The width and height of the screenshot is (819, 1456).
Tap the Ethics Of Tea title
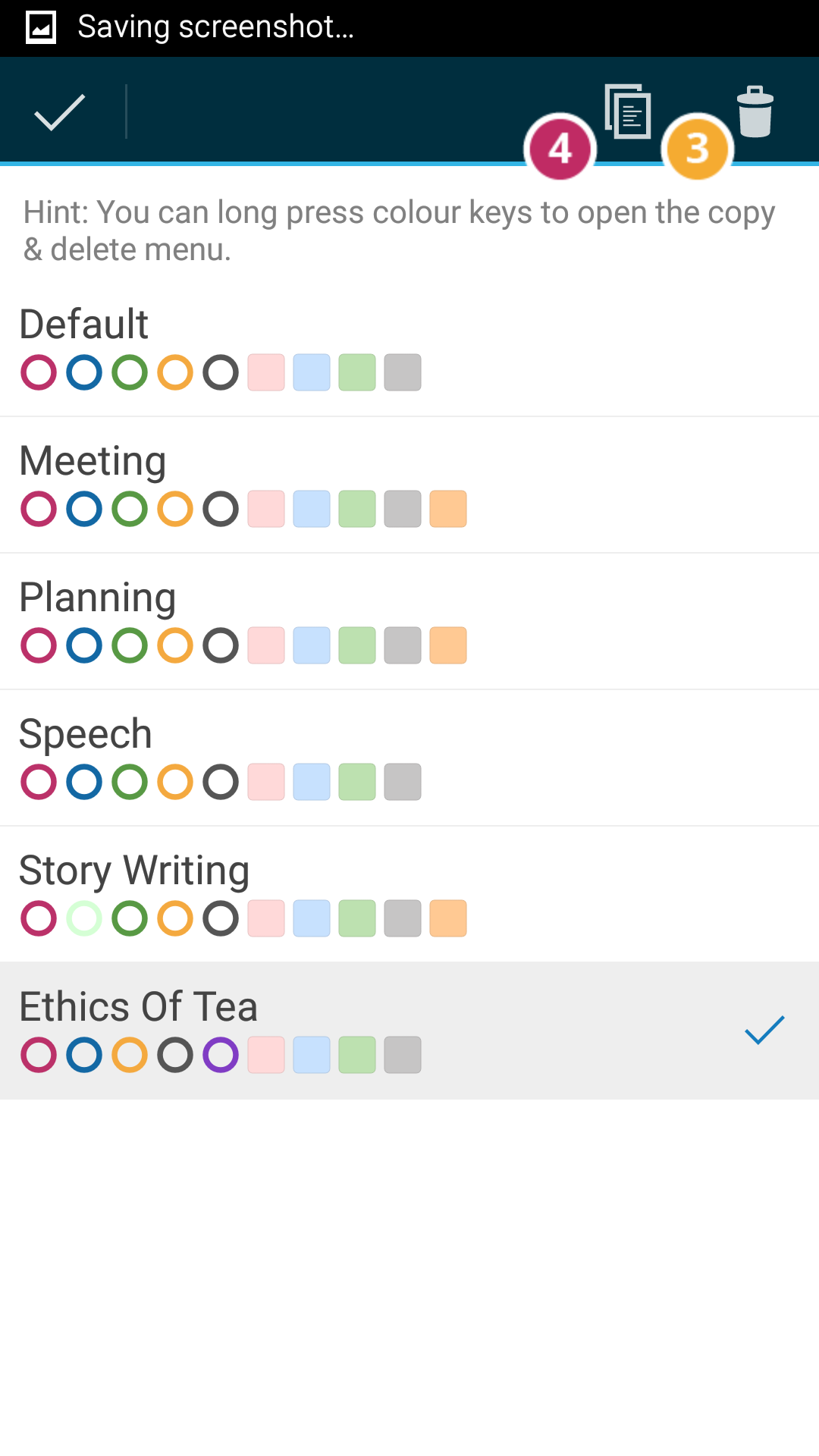tap(138, 1006)
